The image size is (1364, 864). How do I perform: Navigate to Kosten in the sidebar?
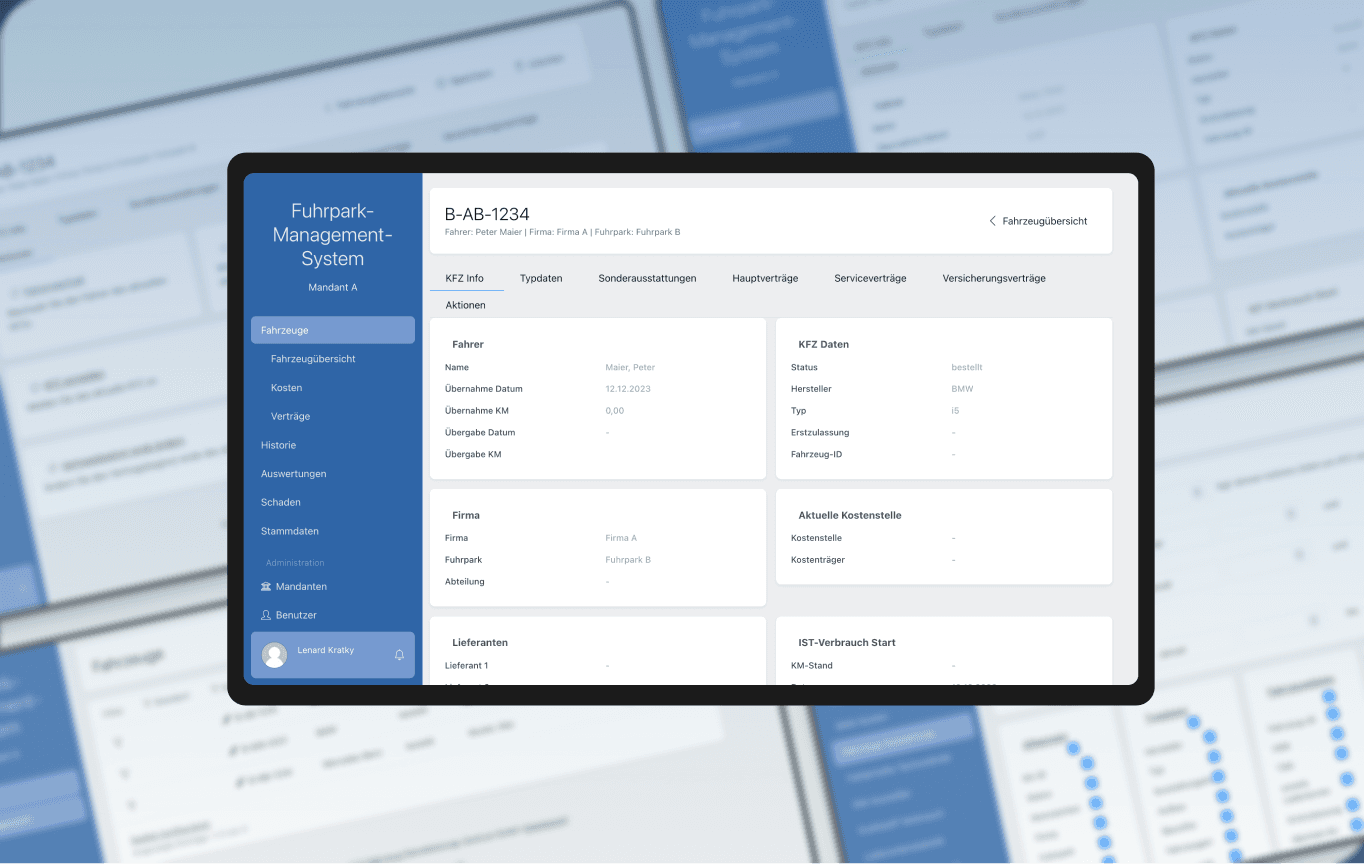(x=287, y=387)
